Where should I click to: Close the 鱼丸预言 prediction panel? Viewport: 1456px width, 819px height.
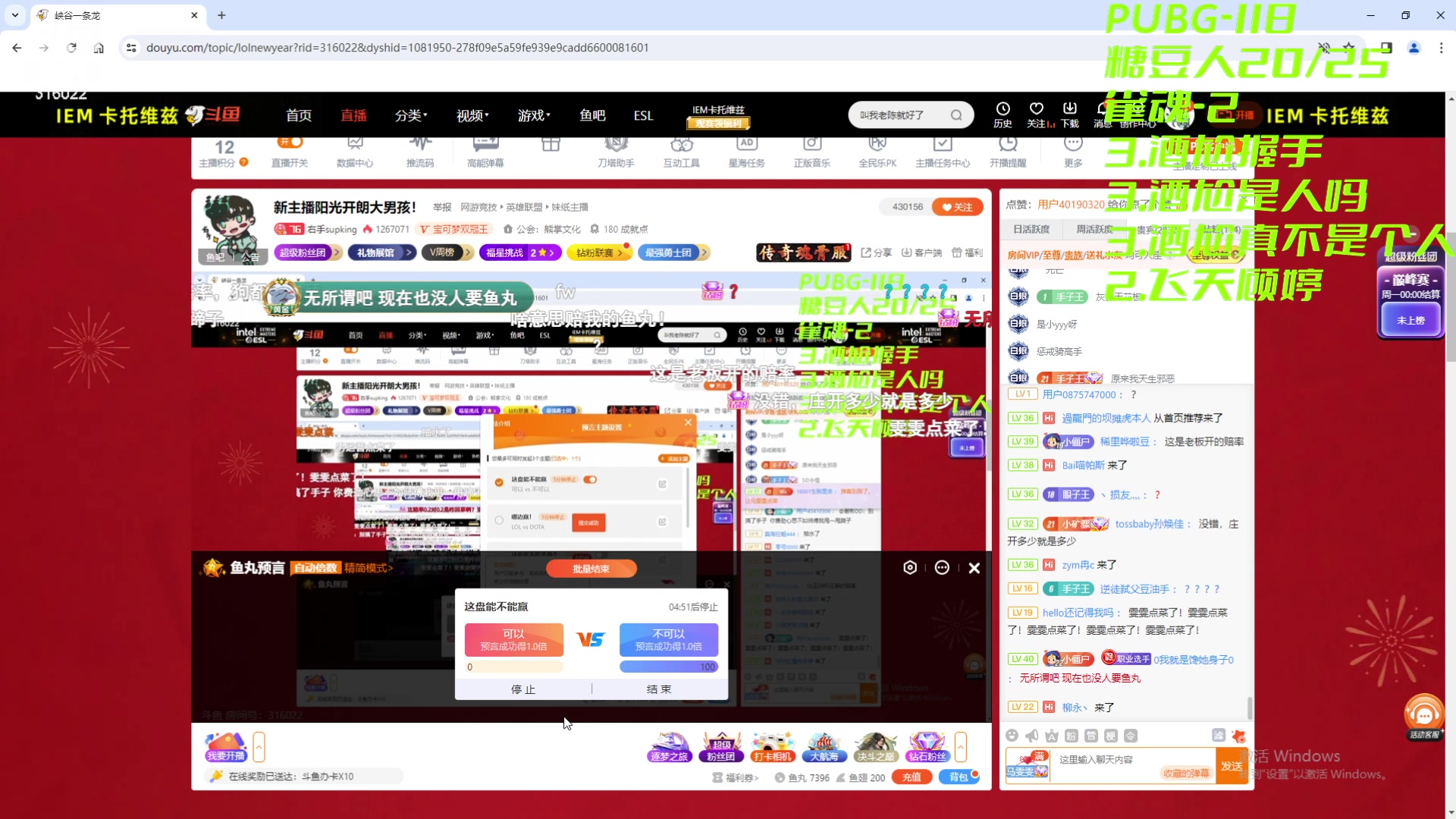[x=974, y=568]
